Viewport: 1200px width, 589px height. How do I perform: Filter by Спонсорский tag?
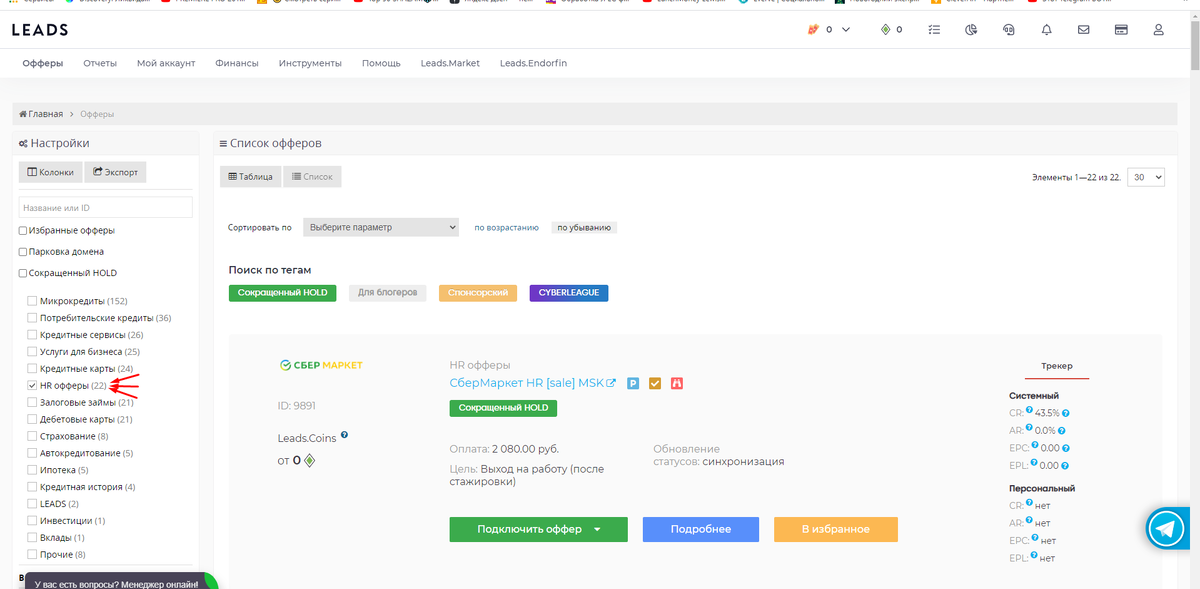(478, 293)
